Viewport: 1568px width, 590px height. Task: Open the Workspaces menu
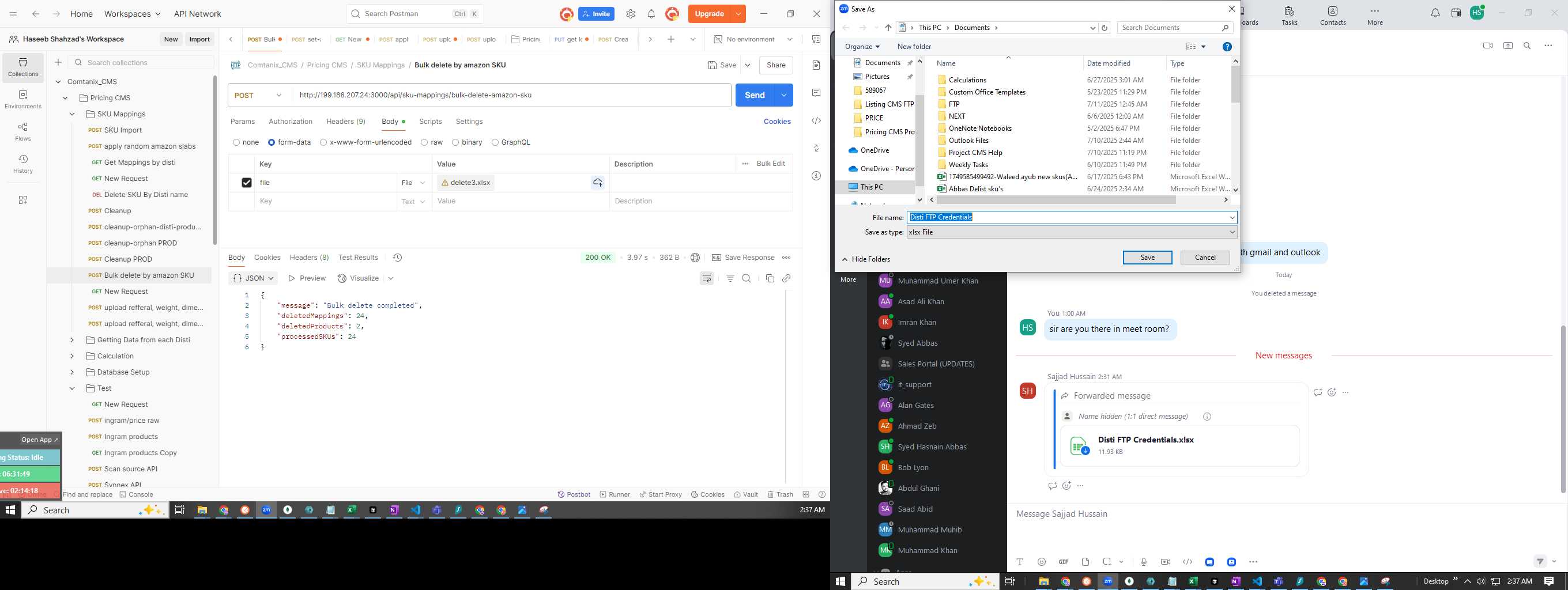[x=133, y=14]
